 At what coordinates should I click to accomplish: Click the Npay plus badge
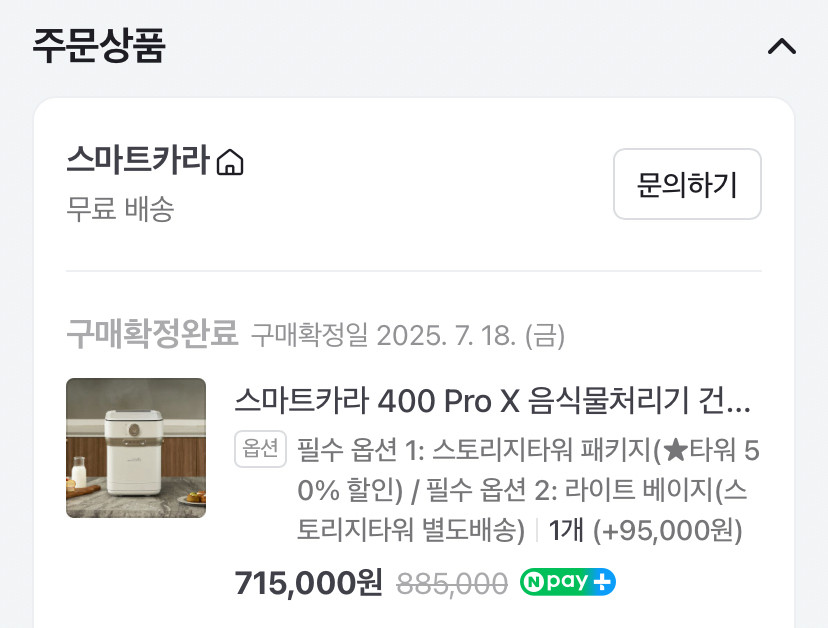coord(568,582)
